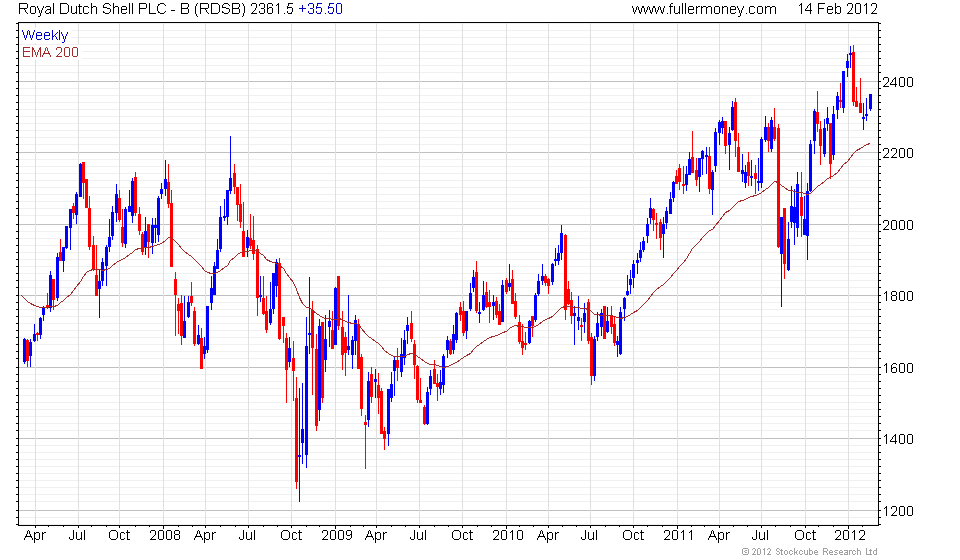
Task: Click the Stockcube Research Ltd copyright text
Action: click(x=809, y=552)
